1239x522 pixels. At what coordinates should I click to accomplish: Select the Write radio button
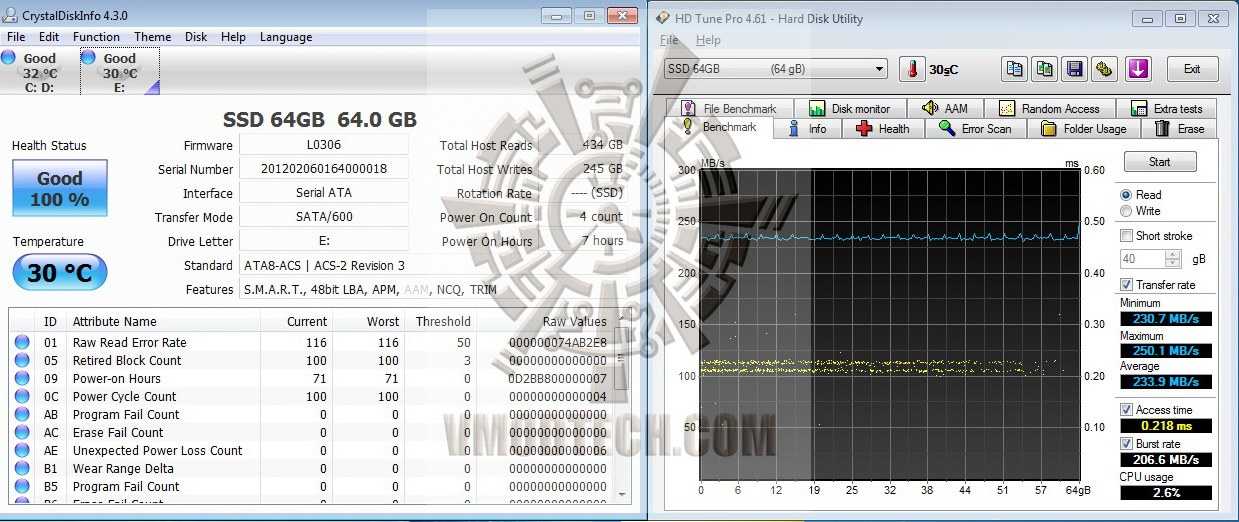(1127, 211)
